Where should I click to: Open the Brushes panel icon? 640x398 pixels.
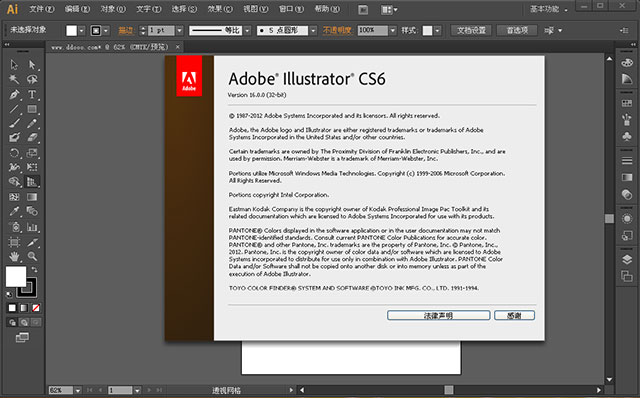tap(627, 119)
